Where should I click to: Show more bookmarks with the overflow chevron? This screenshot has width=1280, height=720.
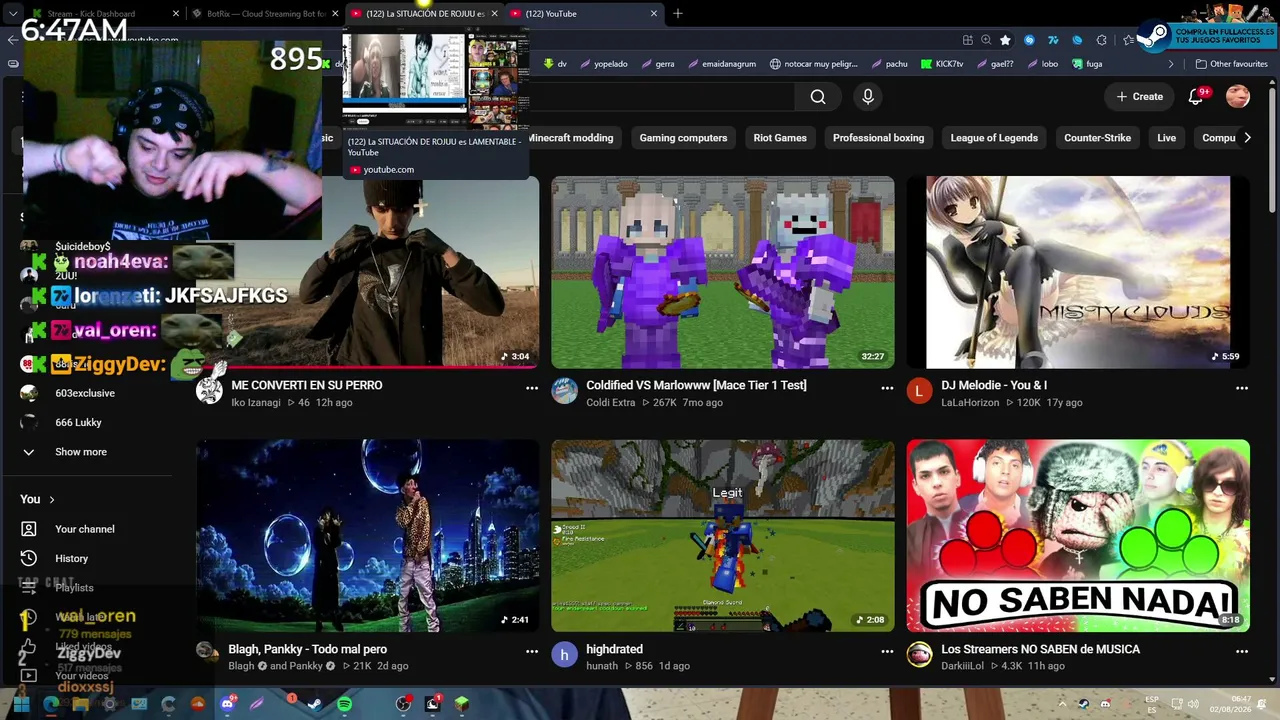[x=1171, y=64]
